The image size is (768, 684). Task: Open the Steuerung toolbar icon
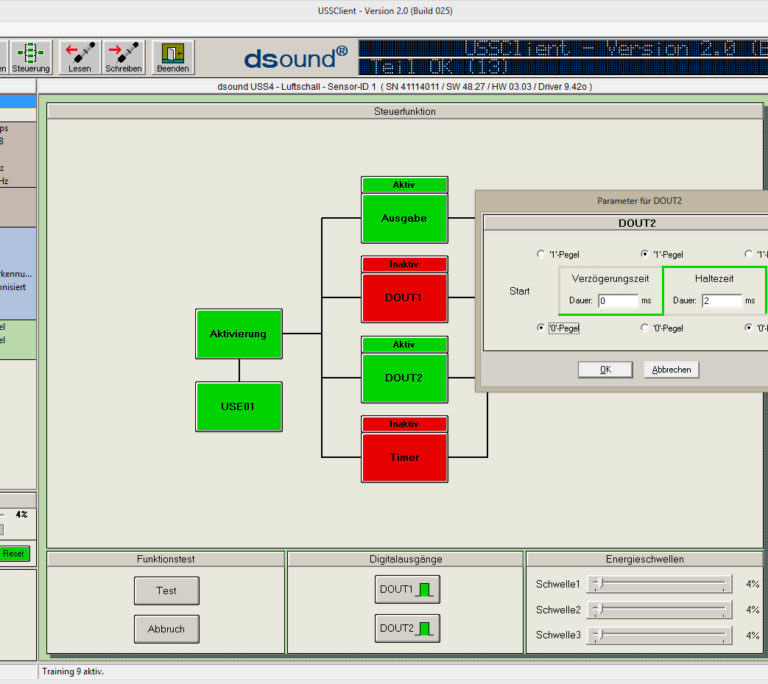coord(31,56)
